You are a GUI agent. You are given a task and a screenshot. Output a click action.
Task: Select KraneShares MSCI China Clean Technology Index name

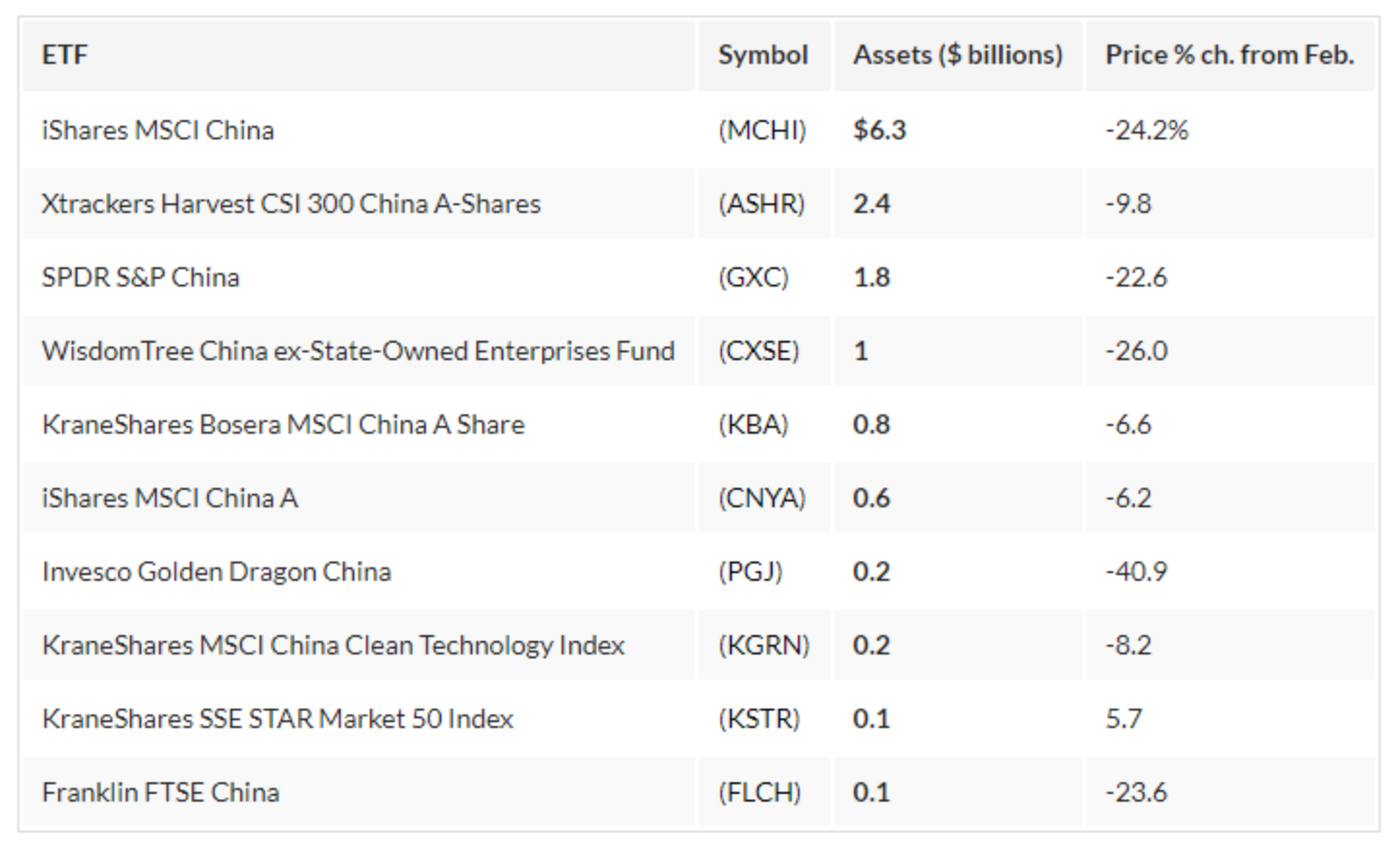[x=333, y=645]
